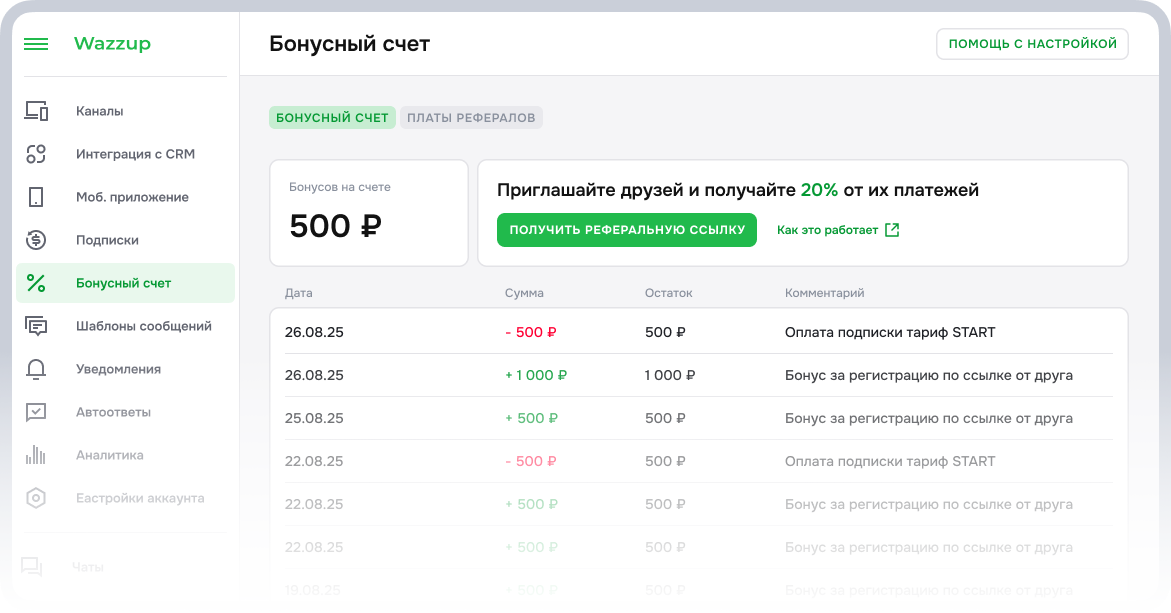This screenshot has width=1171, height=613.
Task: Click the 26.08.25 row with Оплата подписки START
Action: 700,331
